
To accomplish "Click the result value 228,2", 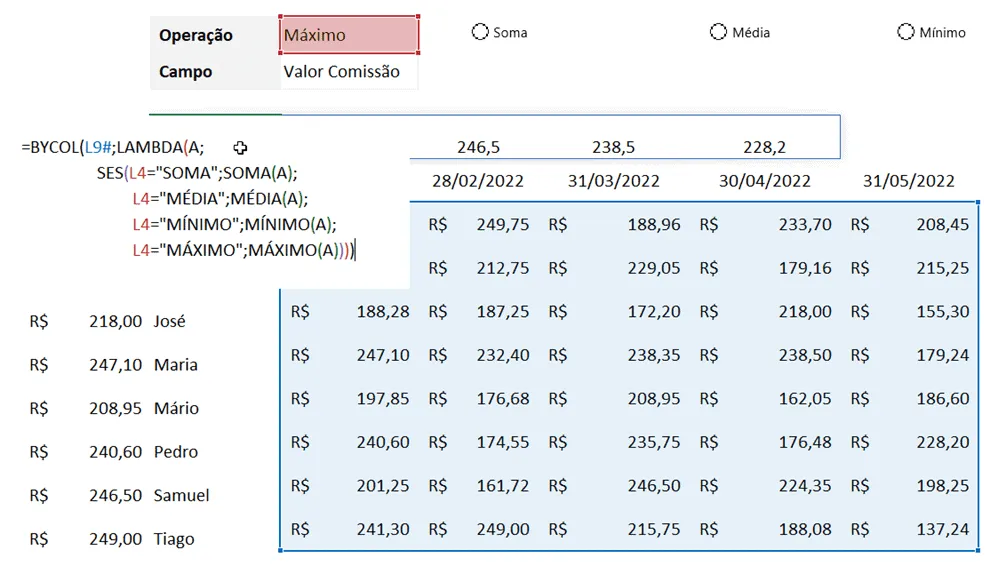I will tap(765, 147).
